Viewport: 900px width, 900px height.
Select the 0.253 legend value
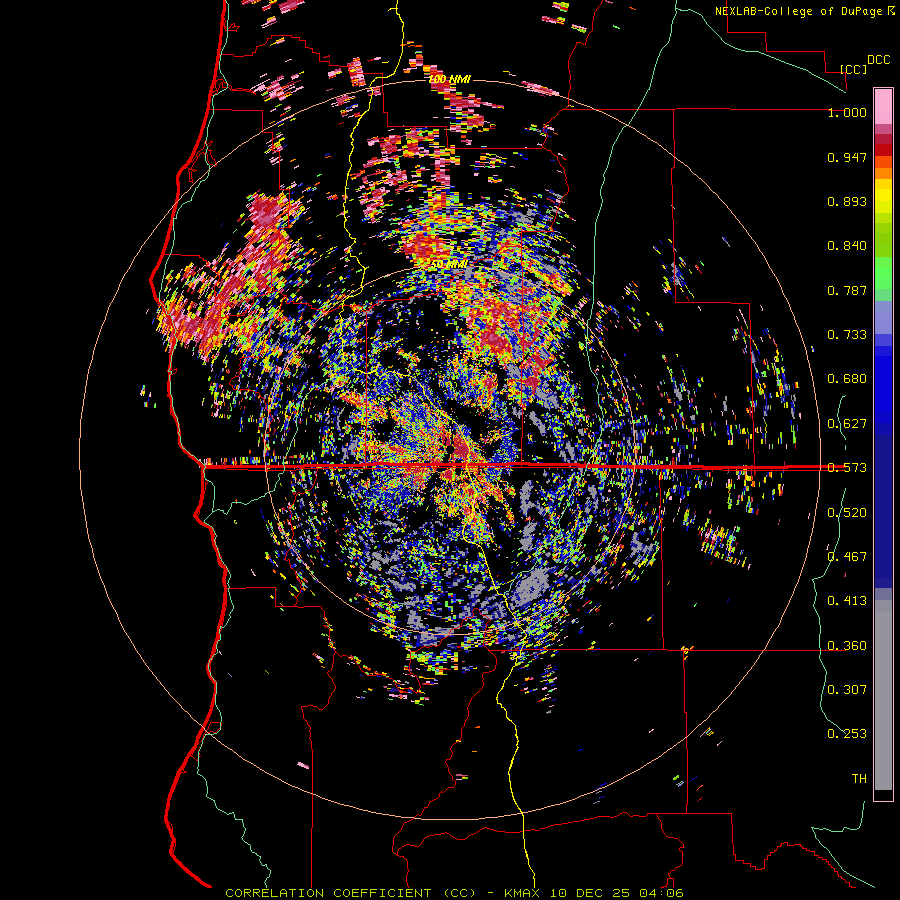click(847, 734)
